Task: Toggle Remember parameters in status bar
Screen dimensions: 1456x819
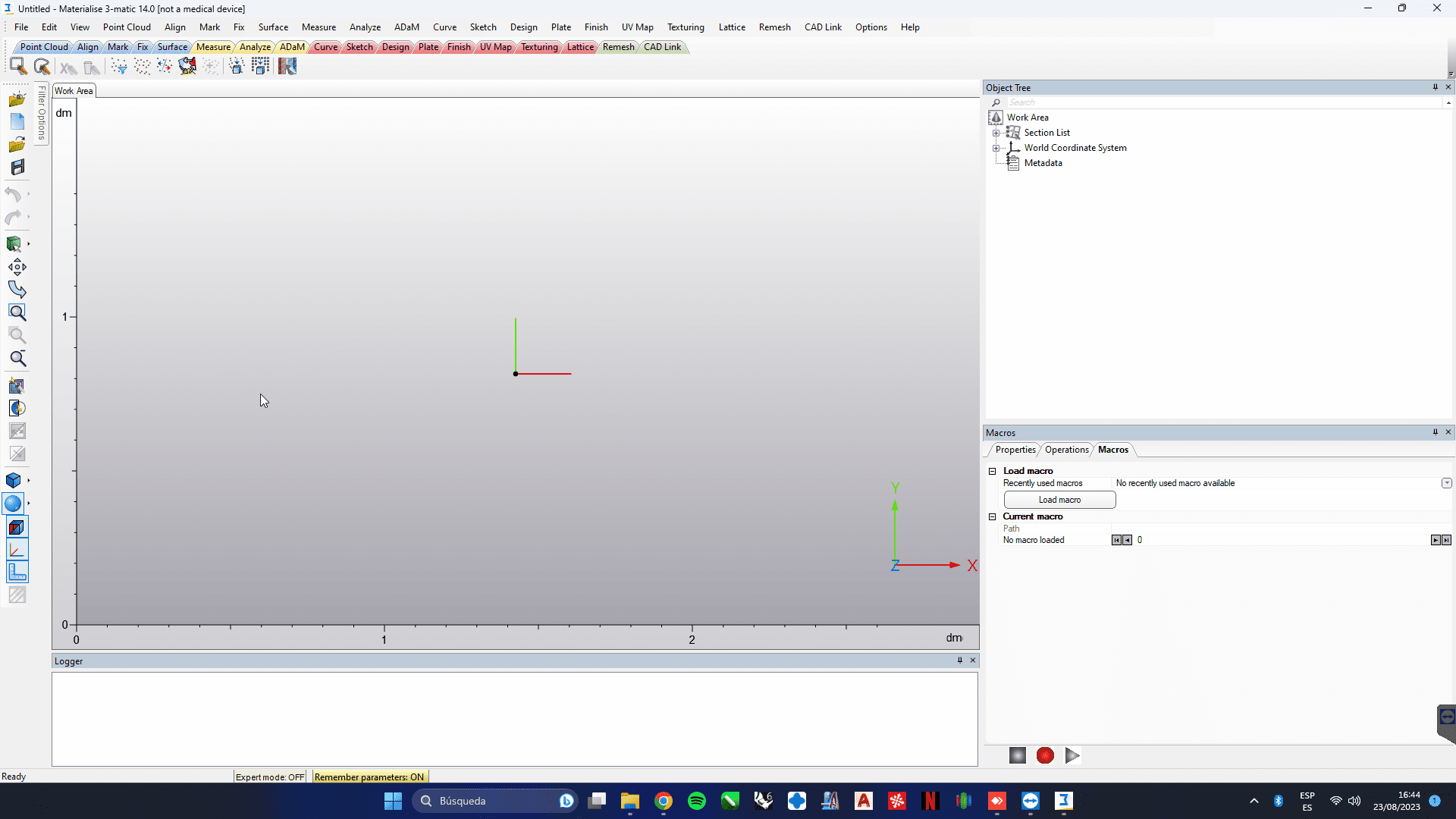Action: (369, 777)
